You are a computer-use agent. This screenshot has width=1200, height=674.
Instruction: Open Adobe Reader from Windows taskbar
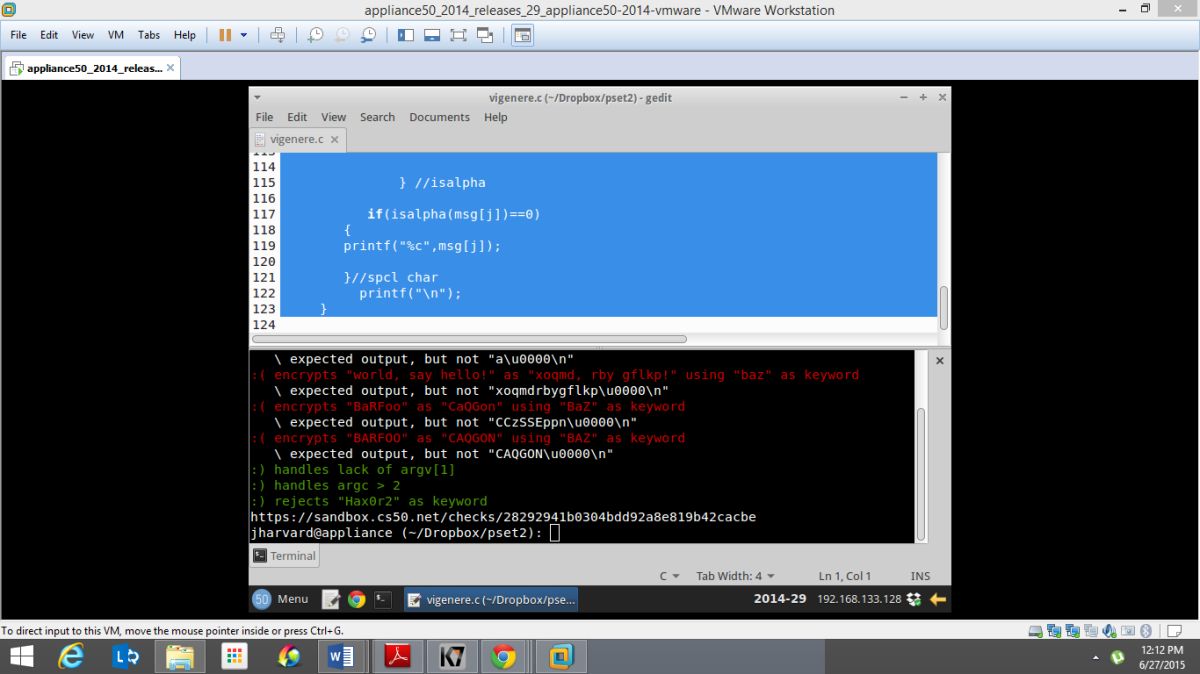tap(397, 657)
